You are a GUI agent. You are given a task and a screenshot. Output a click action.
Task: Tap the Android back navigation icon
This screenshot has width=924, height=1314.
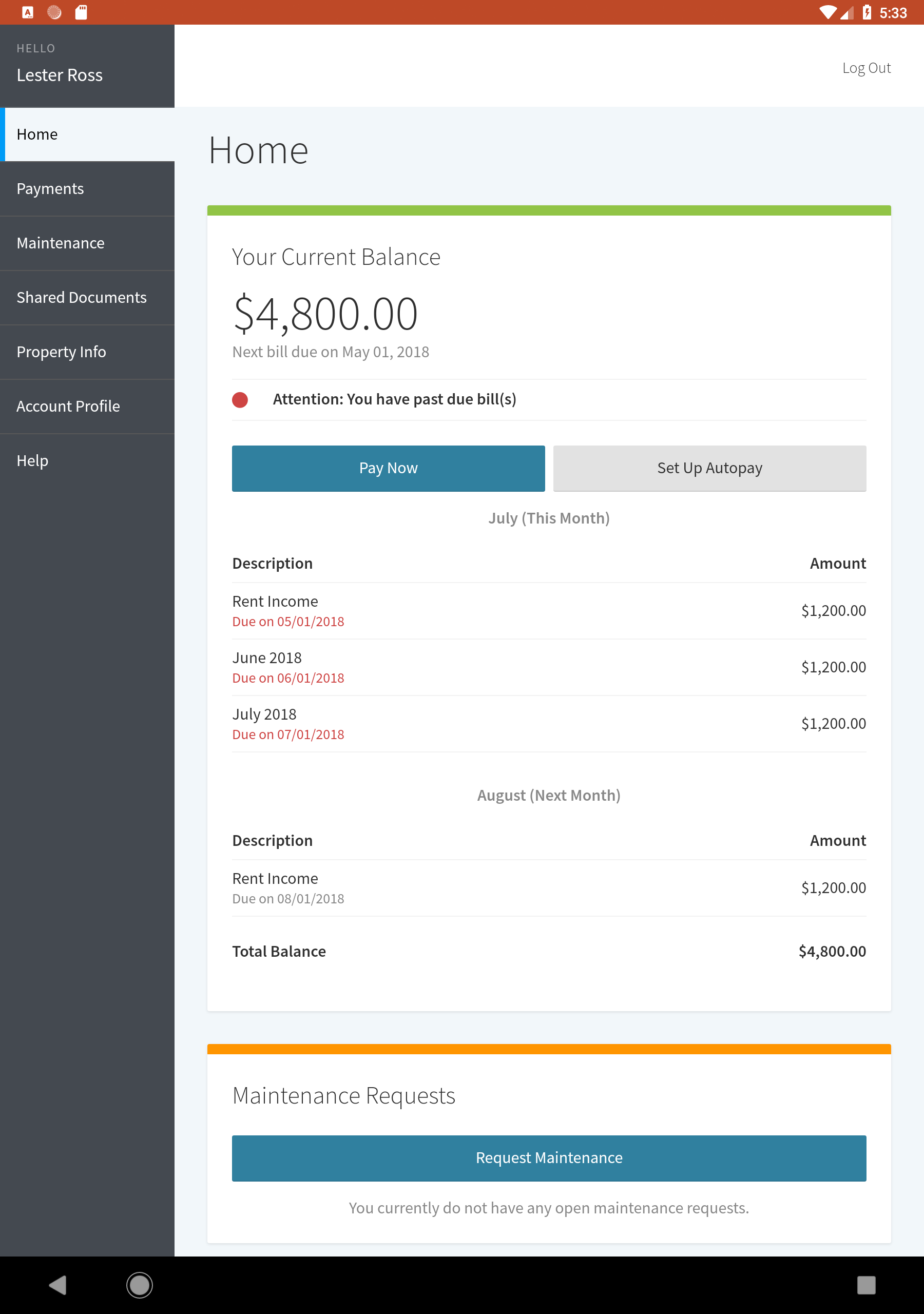pyautogui.click(x=58, y=1285)
